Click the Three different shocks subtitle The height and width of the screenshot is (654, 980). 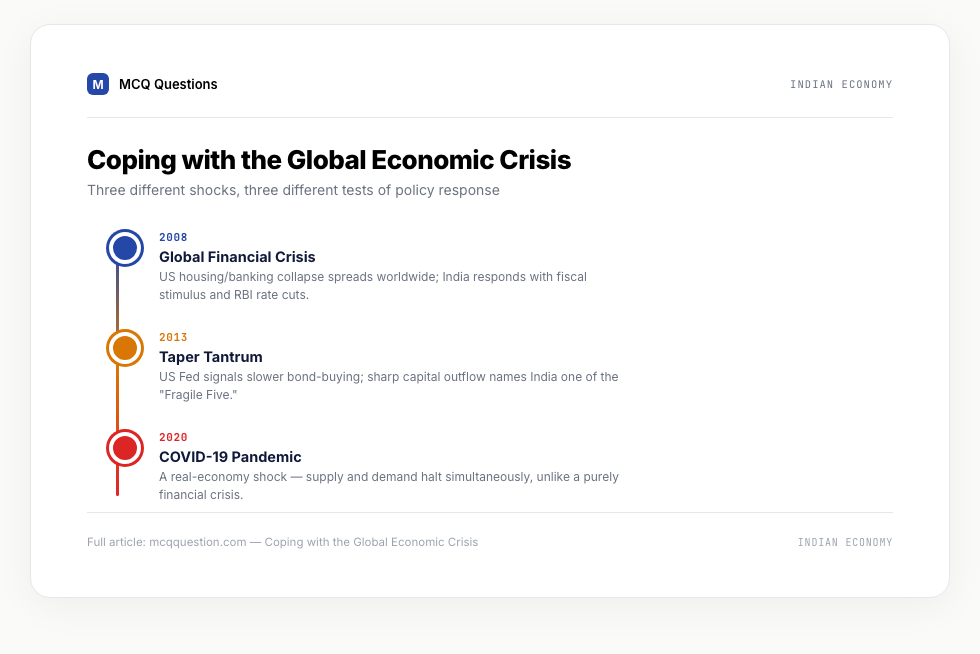[293, 190]
